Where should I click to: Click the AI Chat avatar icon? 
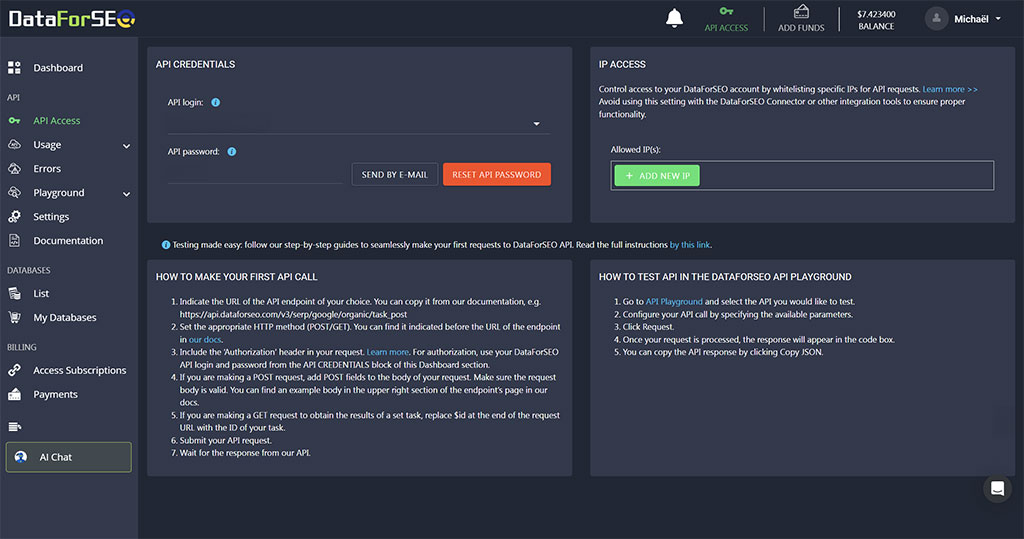click(x=21, y=457)
